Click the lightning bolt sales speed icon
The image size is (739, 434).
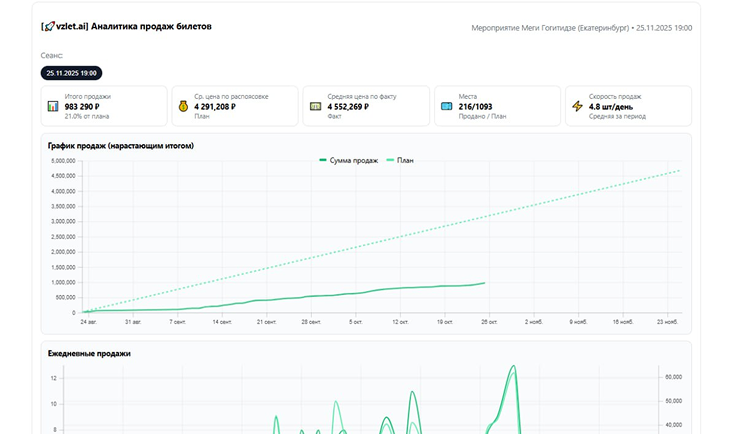point(577,105)
